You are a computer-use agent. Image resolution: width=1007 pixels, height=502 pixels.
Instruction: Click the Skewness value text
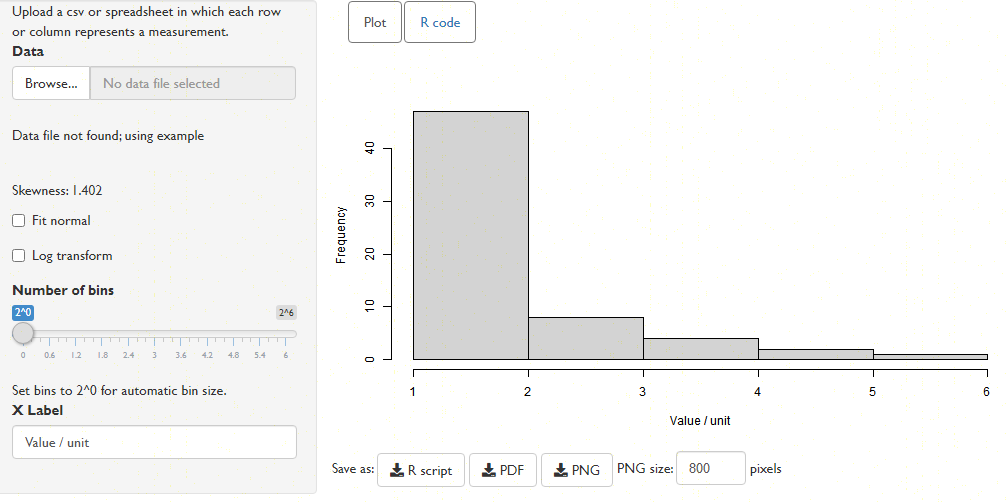point(57,191)
